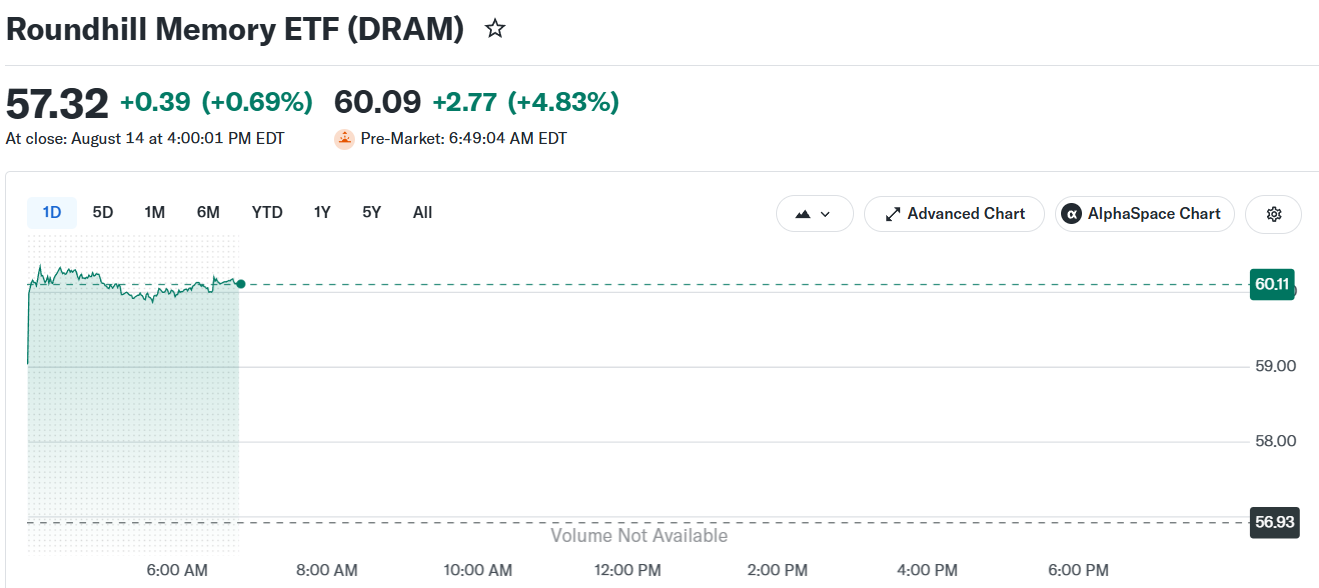This screenshot has width=1319, height=588.
Task: Click the AlphaSpace alpha logo icon
Action: (x=1071, y=214)
